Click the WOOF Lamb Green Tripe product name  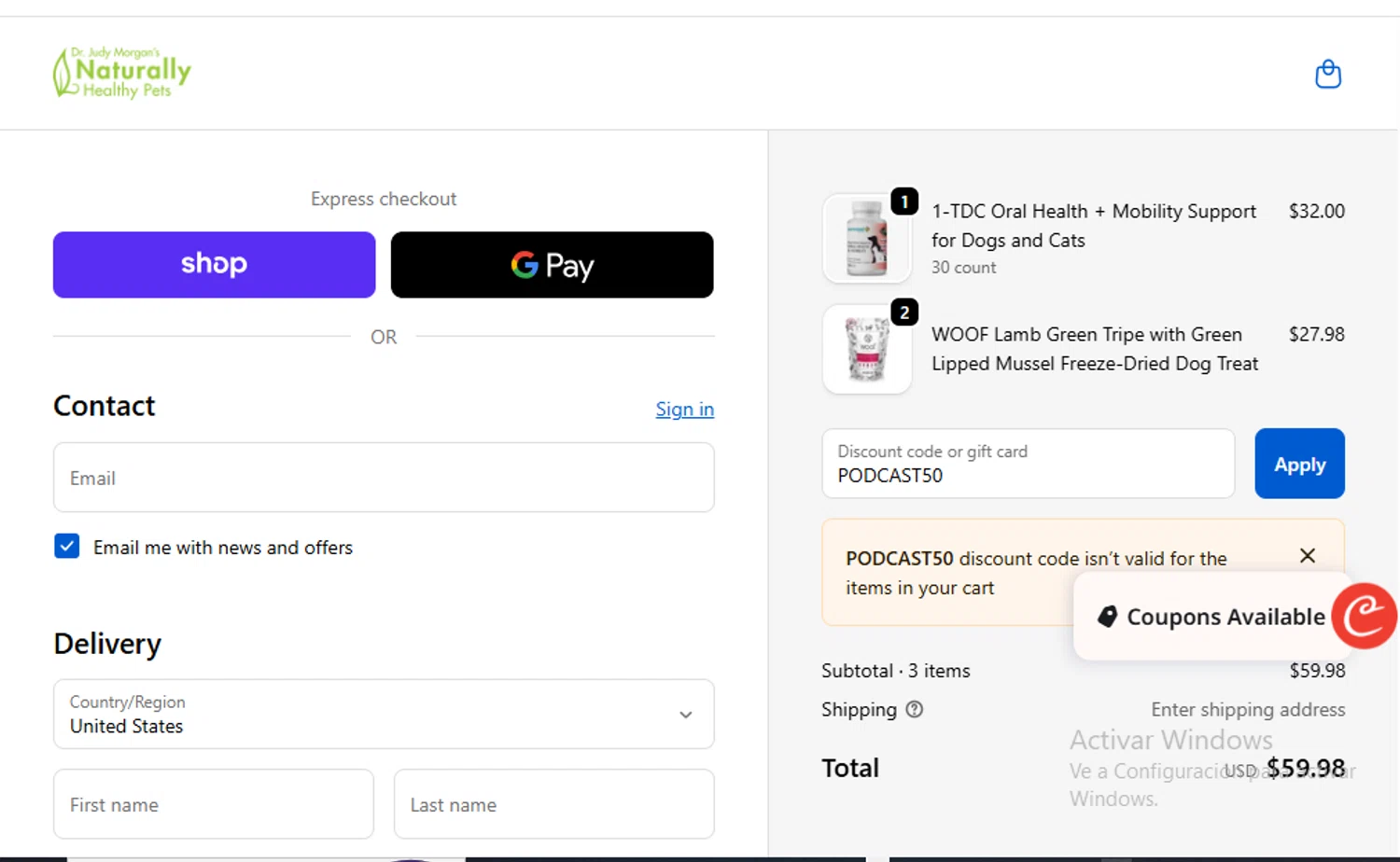pyautogui.click(x=1095, y=349)
